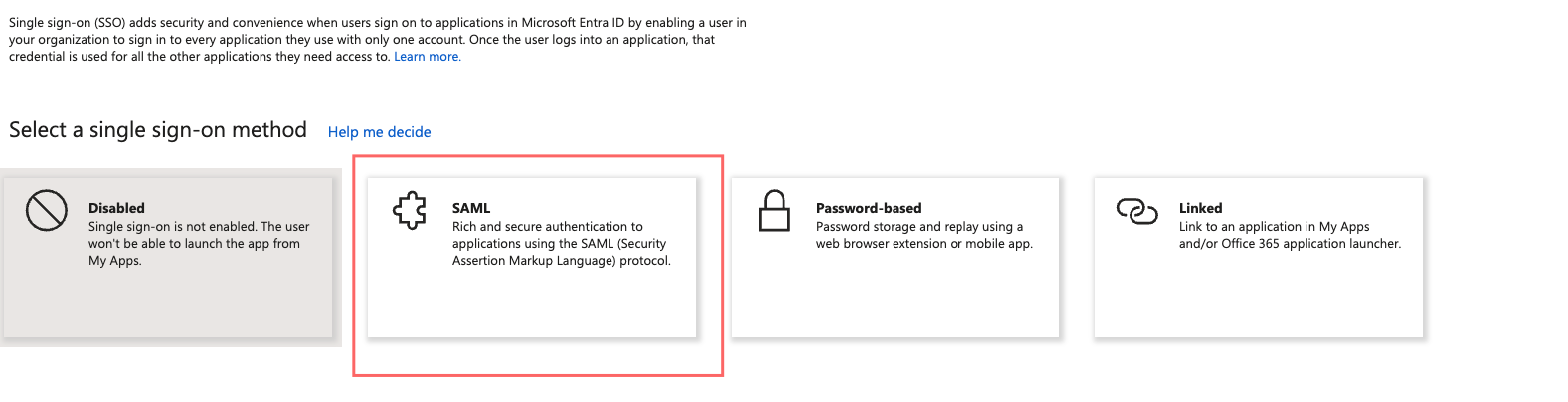Choose the SAML title text
The image size is (1568, 402).
click(x=471, y=208)
